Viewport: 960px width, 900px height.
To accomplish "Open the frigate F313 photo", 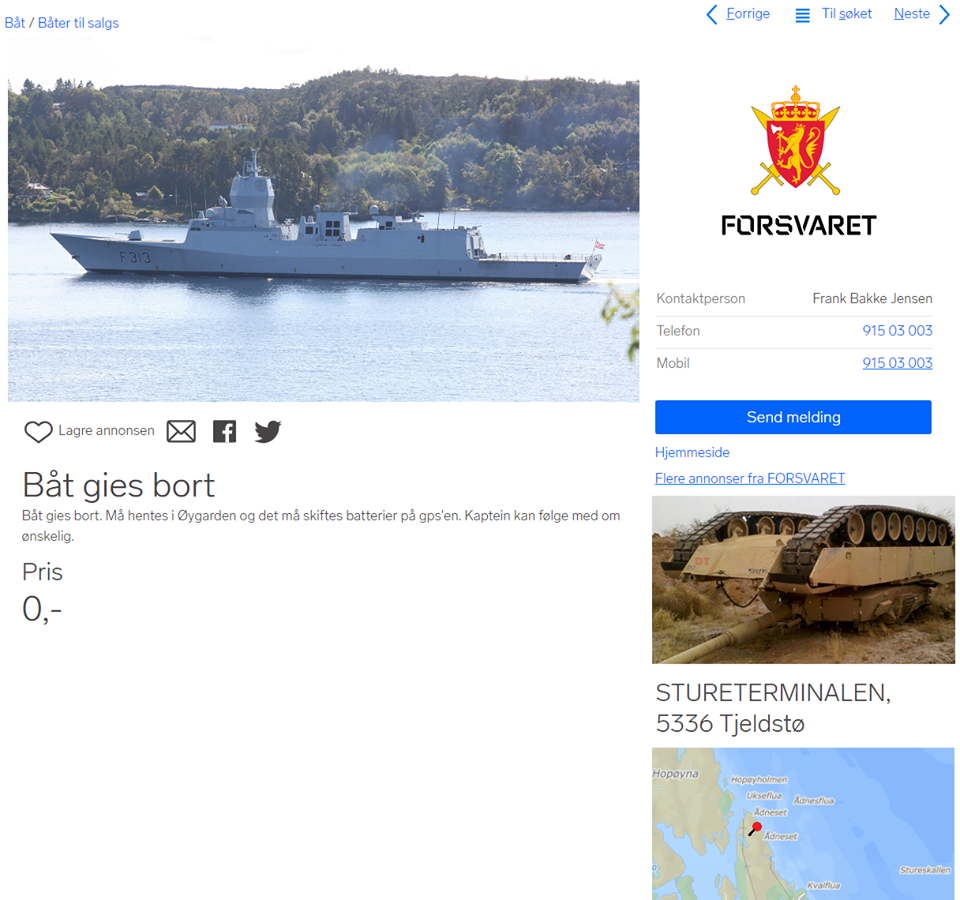I will point(323,239).
